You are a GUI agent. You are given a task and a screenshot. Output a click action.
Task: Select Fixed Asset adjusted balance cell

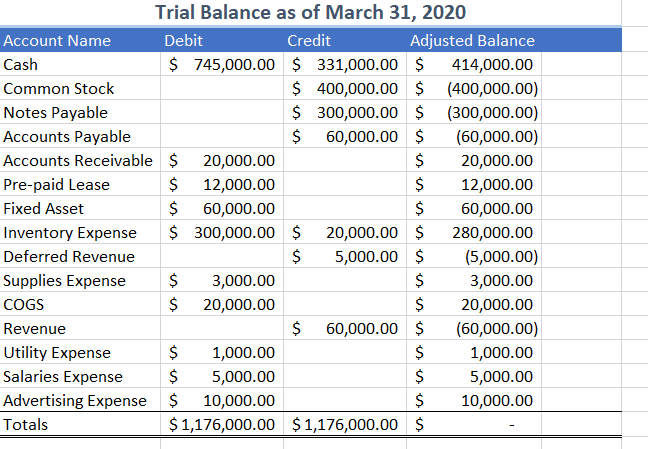474,208
